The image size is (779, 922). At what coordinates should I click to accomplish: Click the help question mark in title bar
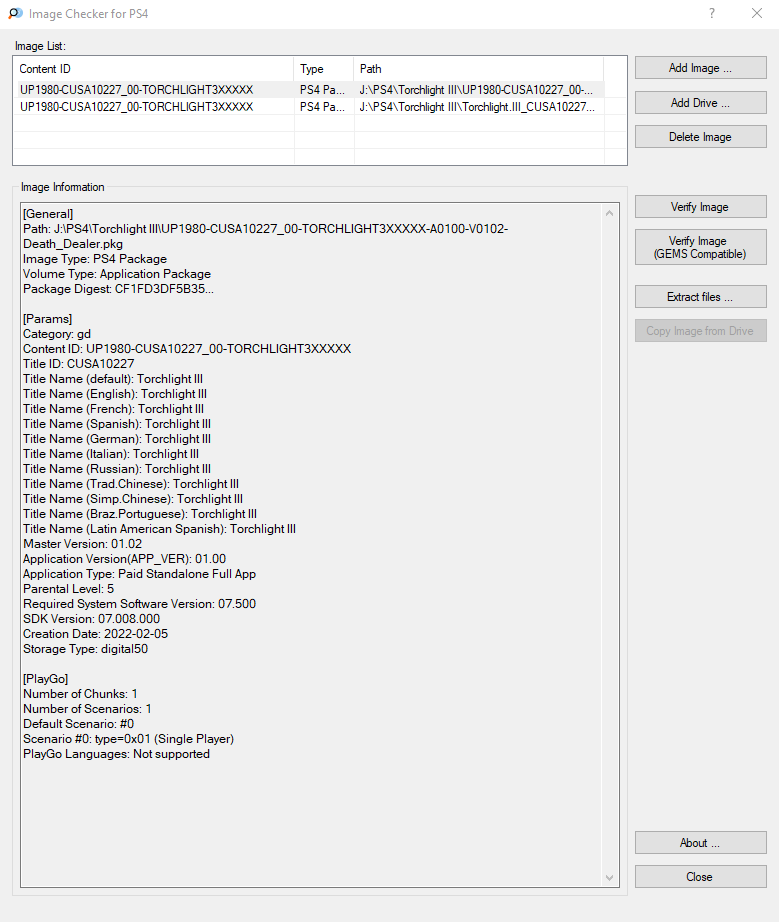click(712, 13)
